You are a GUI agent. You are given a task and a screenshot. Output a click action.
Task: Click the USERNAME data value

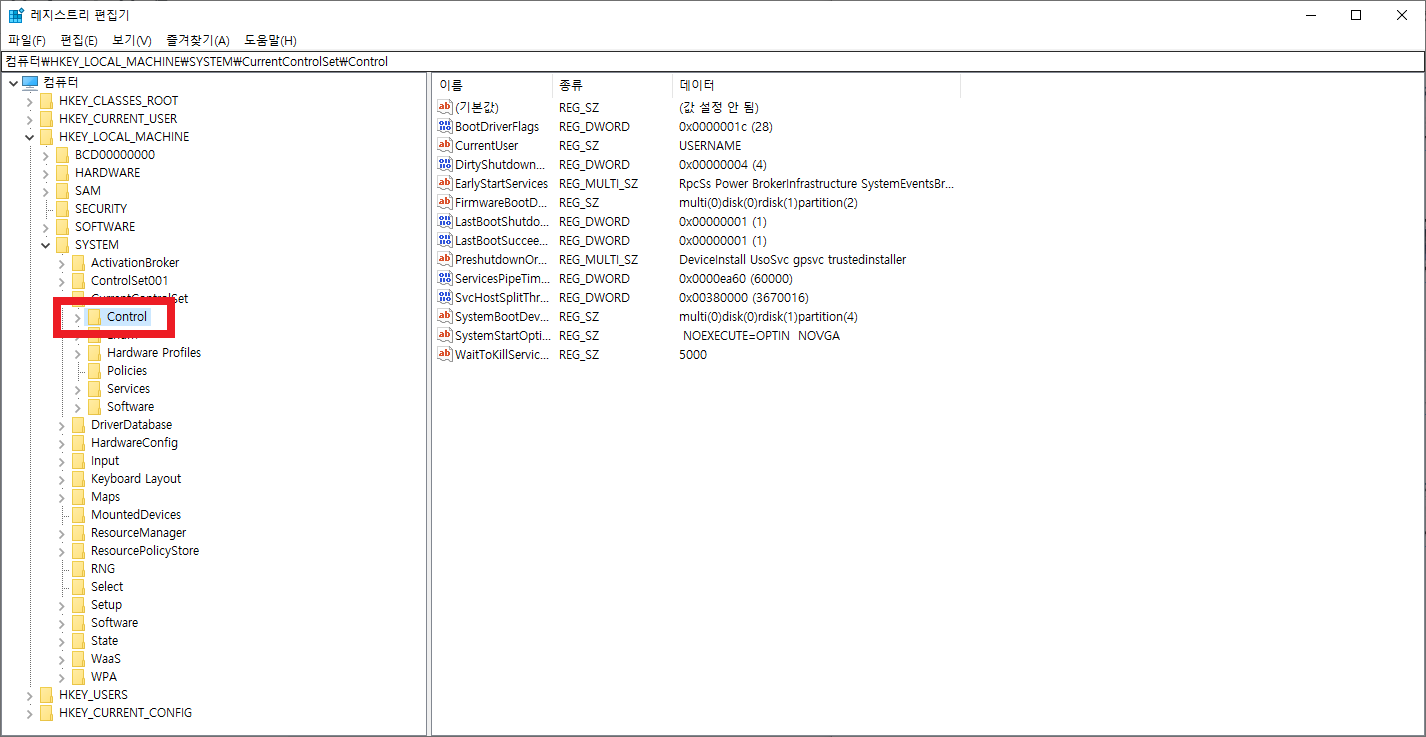point(710,146)
